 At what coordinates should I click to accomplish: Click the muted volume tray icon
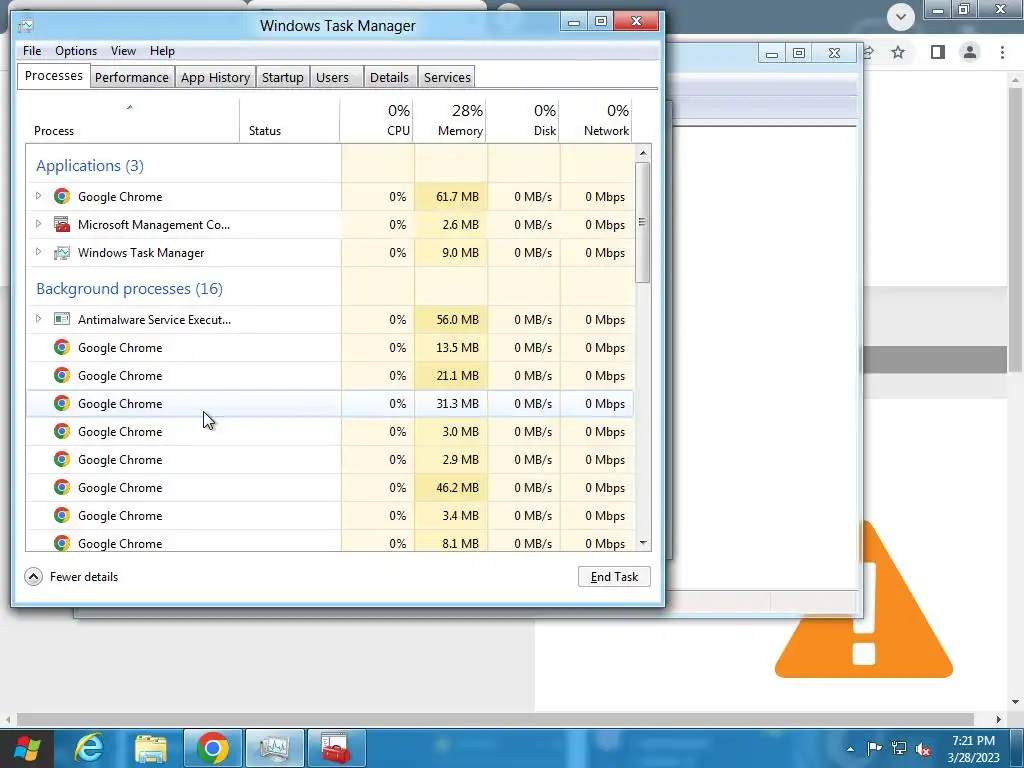pyautogui.click(x=923, y=749)
